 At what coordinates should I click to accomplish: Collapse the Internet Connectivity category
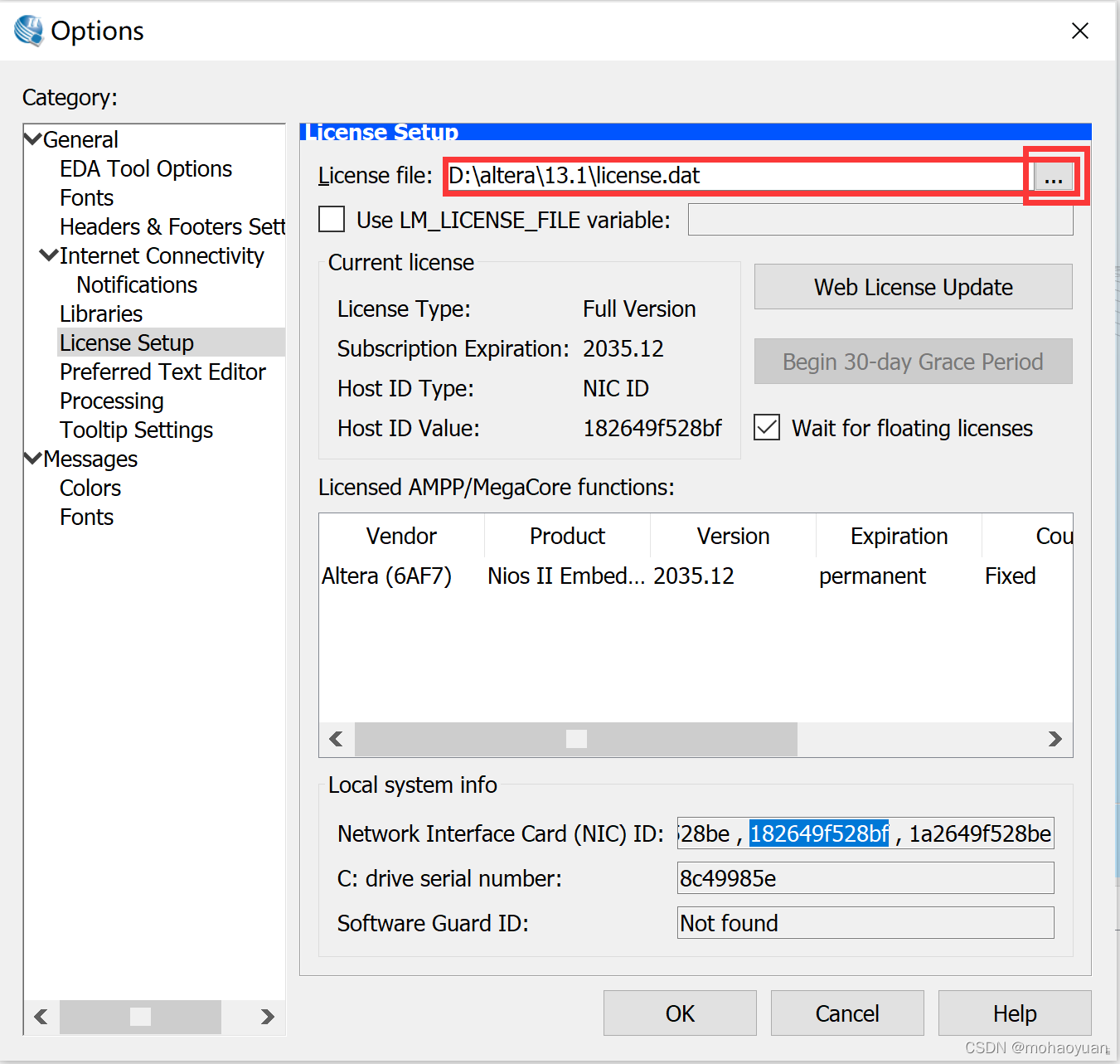pos(50,255)
